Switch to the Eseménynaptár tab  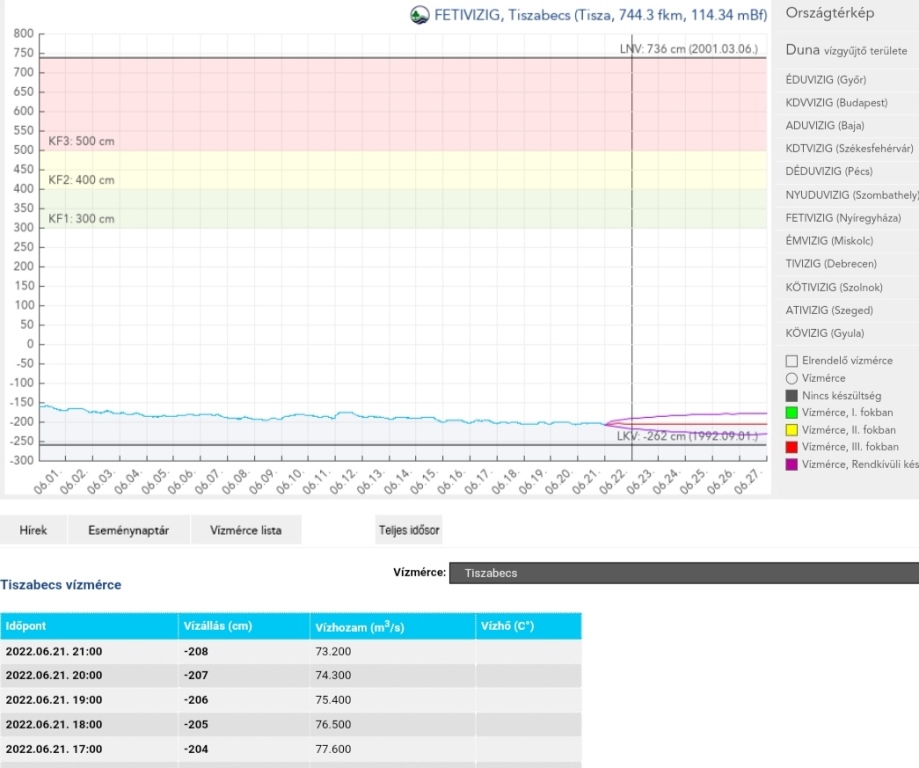click(x=129, y=530)
